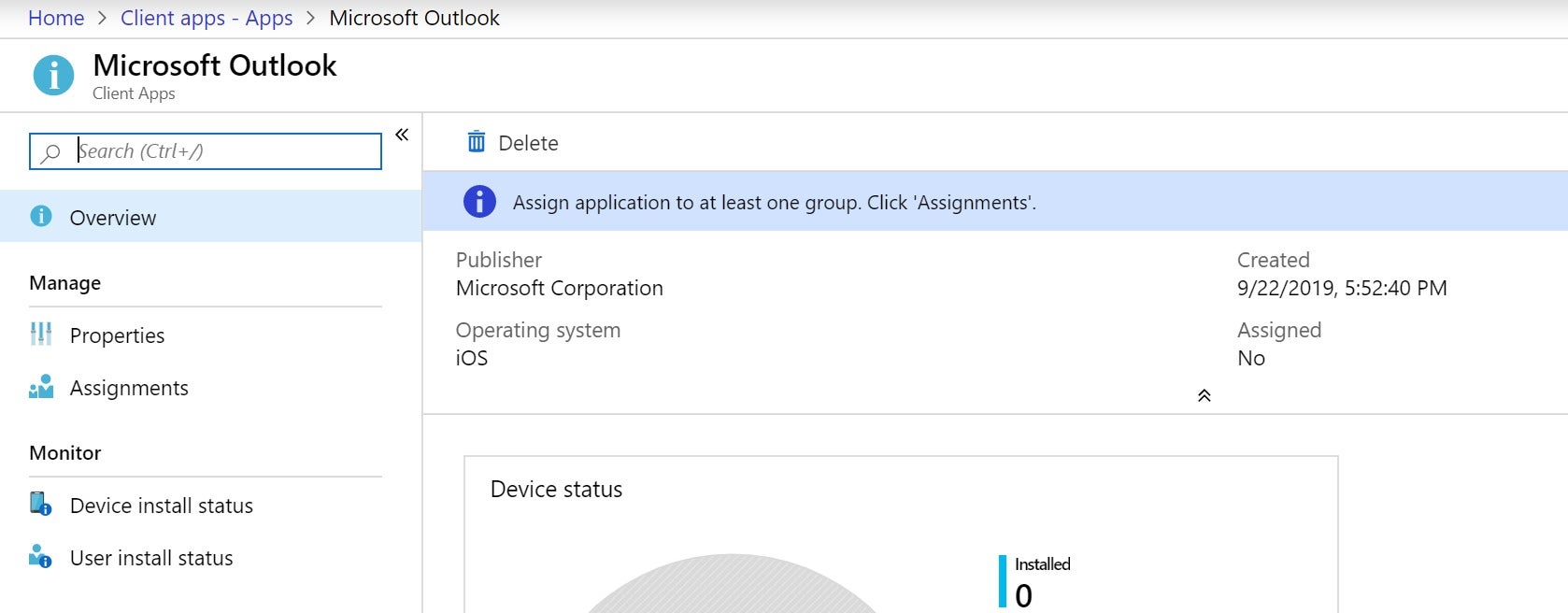Click the Overview info icon
Image resolution: width=1568 pixels, height=613 pixels.
[x=41, y=216]
